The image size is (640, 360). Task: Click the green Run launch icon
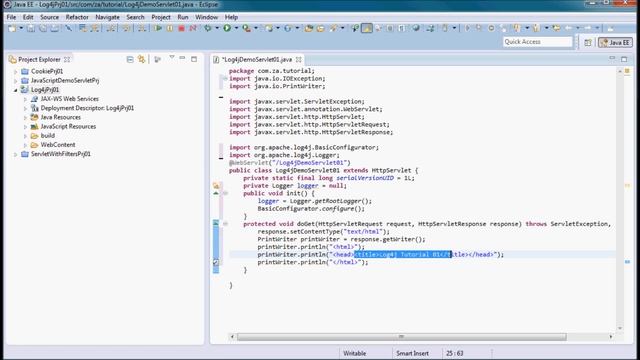point(227,28)
